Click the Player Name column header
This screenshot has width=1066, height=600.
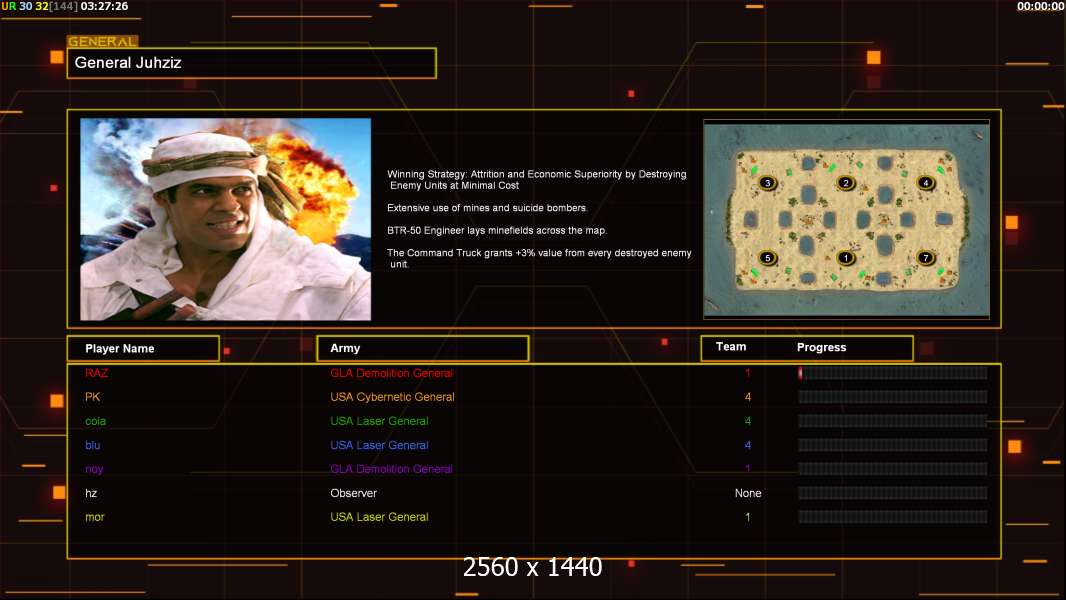[143, 349]
